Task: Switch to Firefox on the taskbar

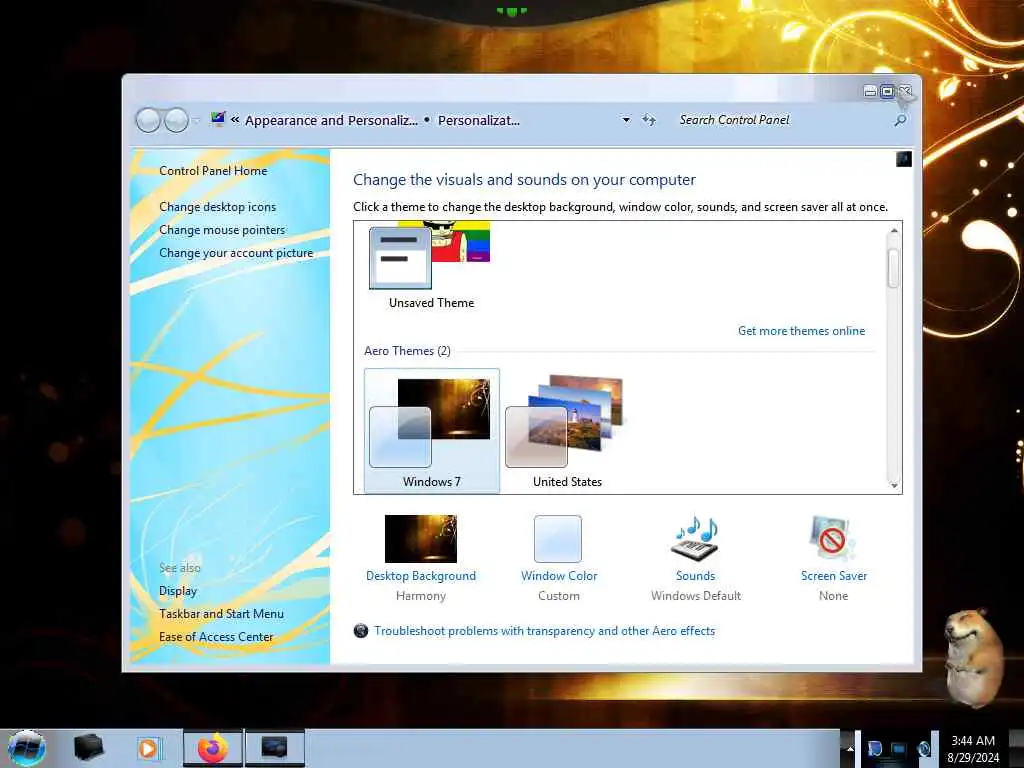Action: [213, 748]
